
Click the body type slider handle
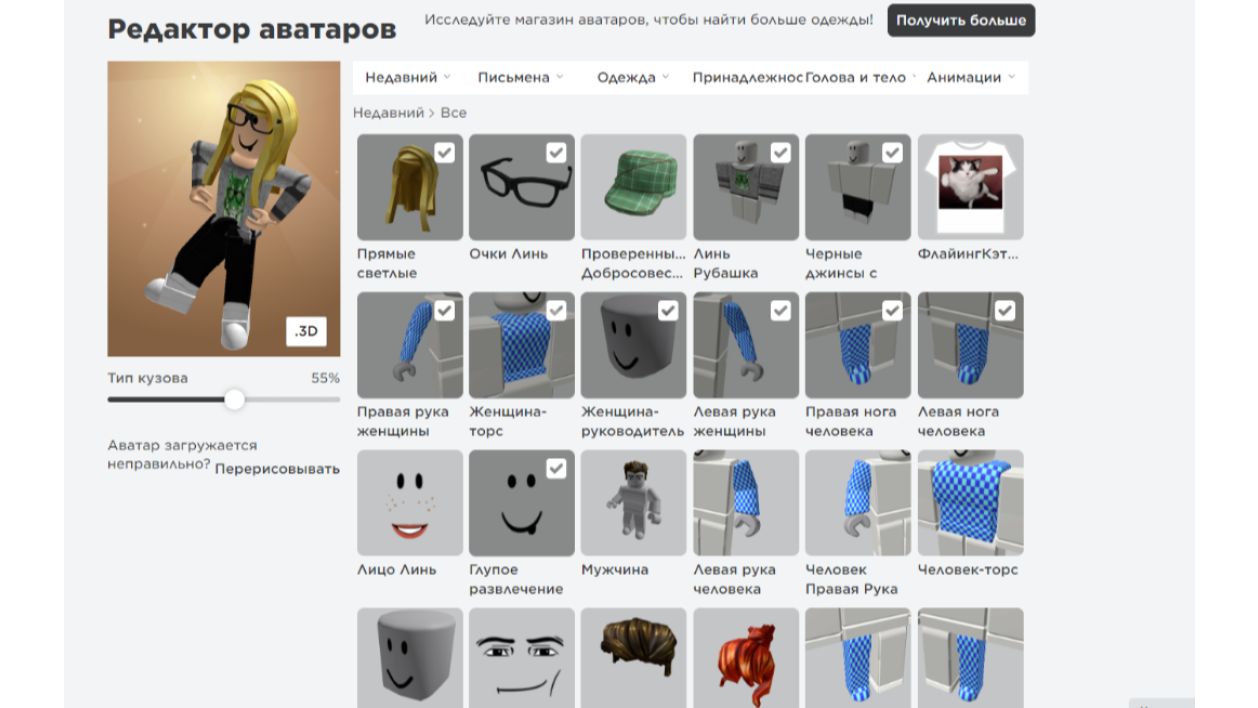pos(234,400)
